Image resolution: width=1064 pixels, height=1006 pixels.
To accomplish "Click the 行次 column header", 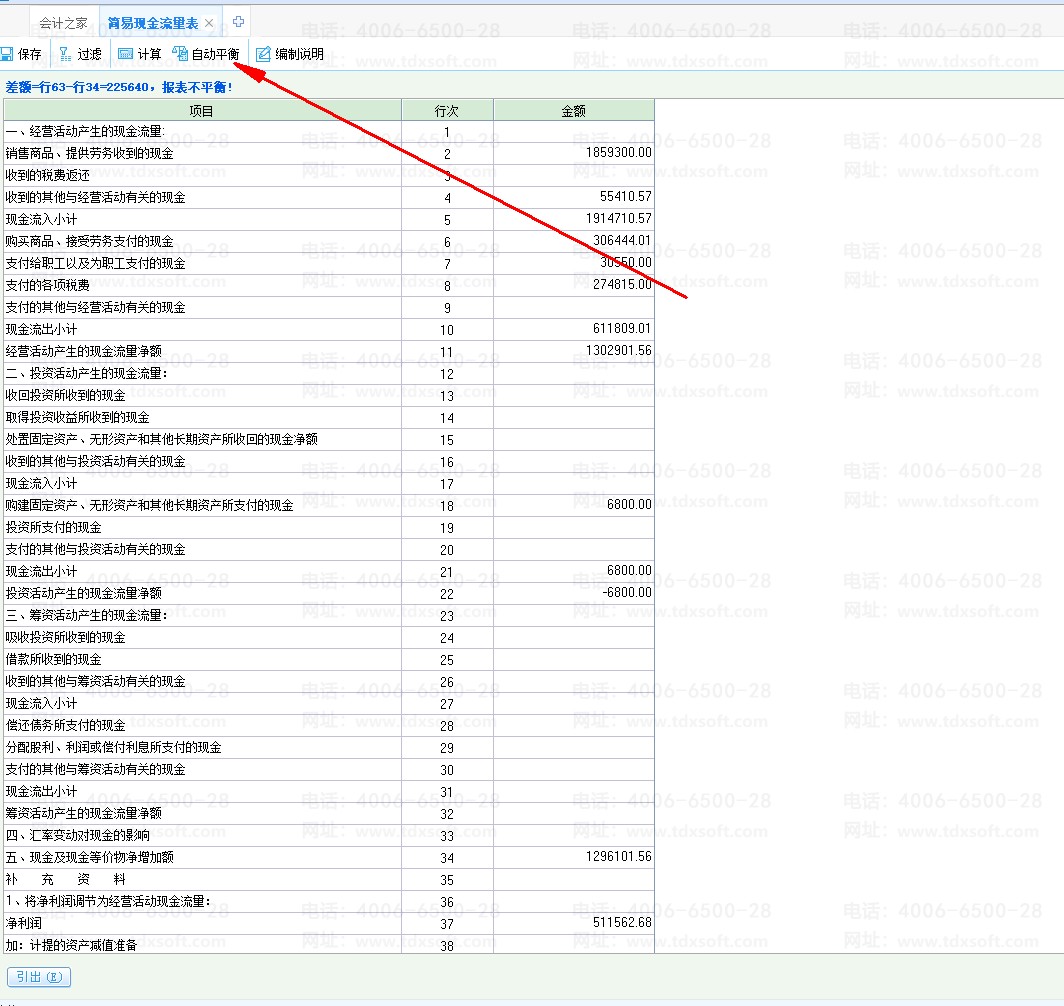I will [x=447, y=110].
